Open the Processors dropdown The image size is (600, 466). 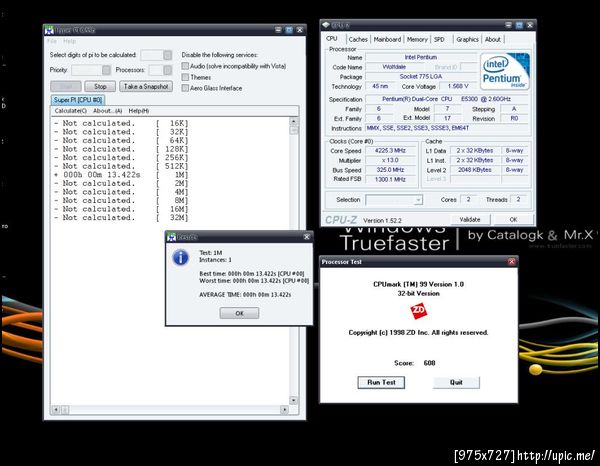pyautogui.click(x=168, y=70)
